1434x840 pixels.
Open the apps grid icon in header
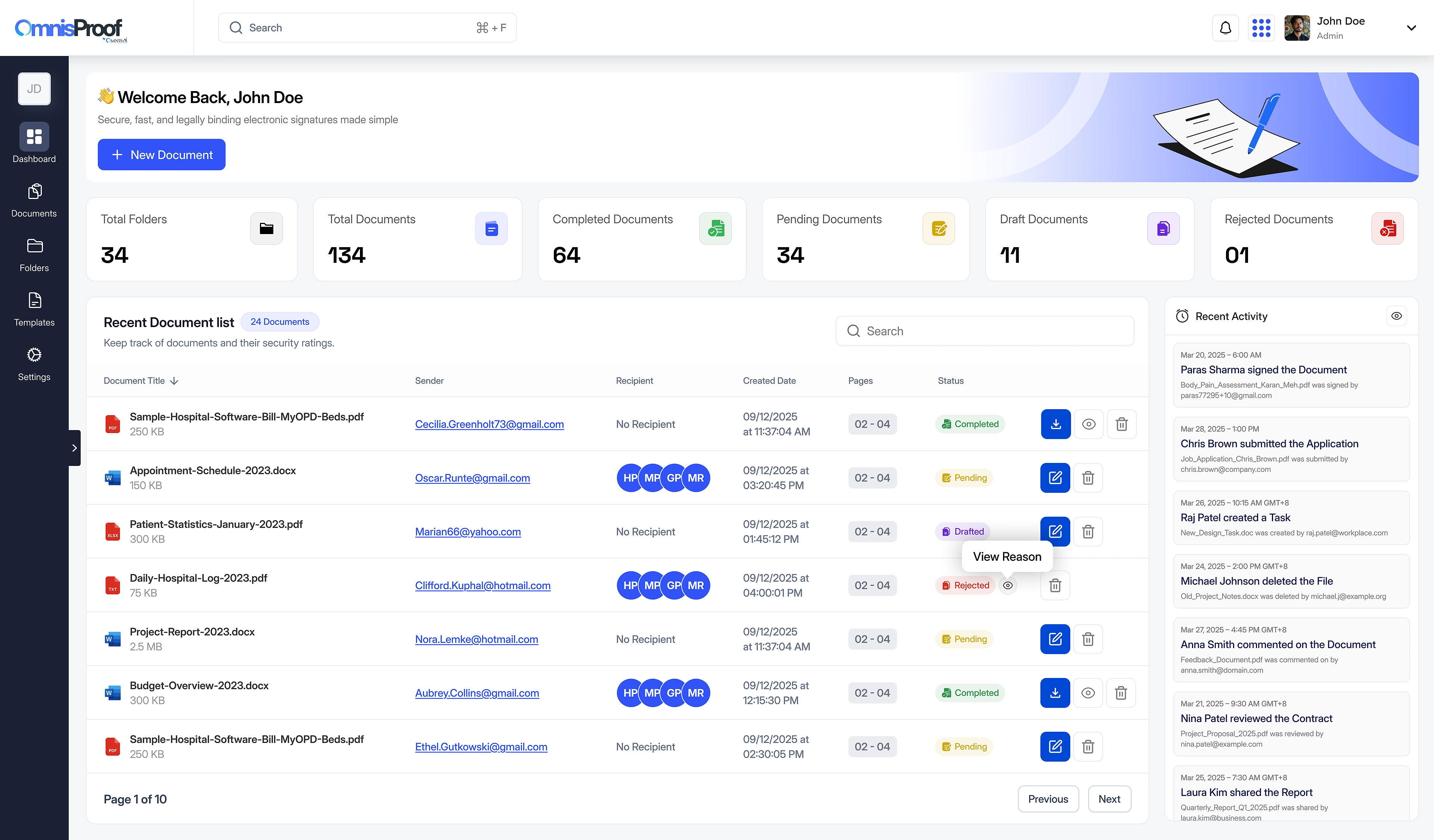pyautogui.click(x=1261, y=28)
